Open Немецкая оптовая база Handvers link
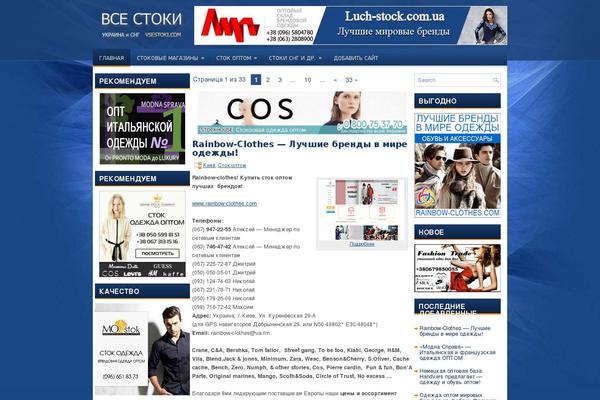 tap(451, 376)
